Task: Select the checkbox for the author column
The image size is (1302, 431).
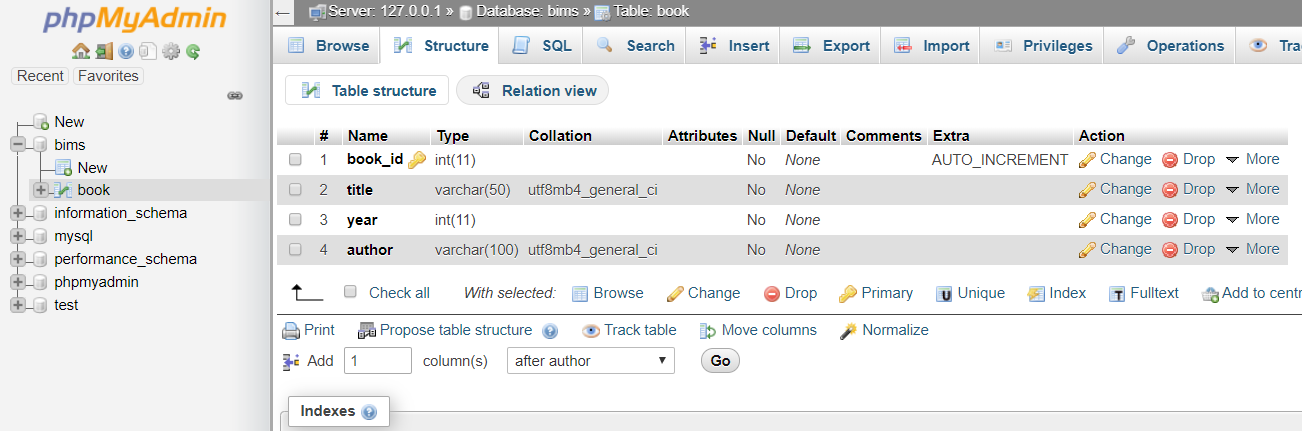Action: [296, 250]
